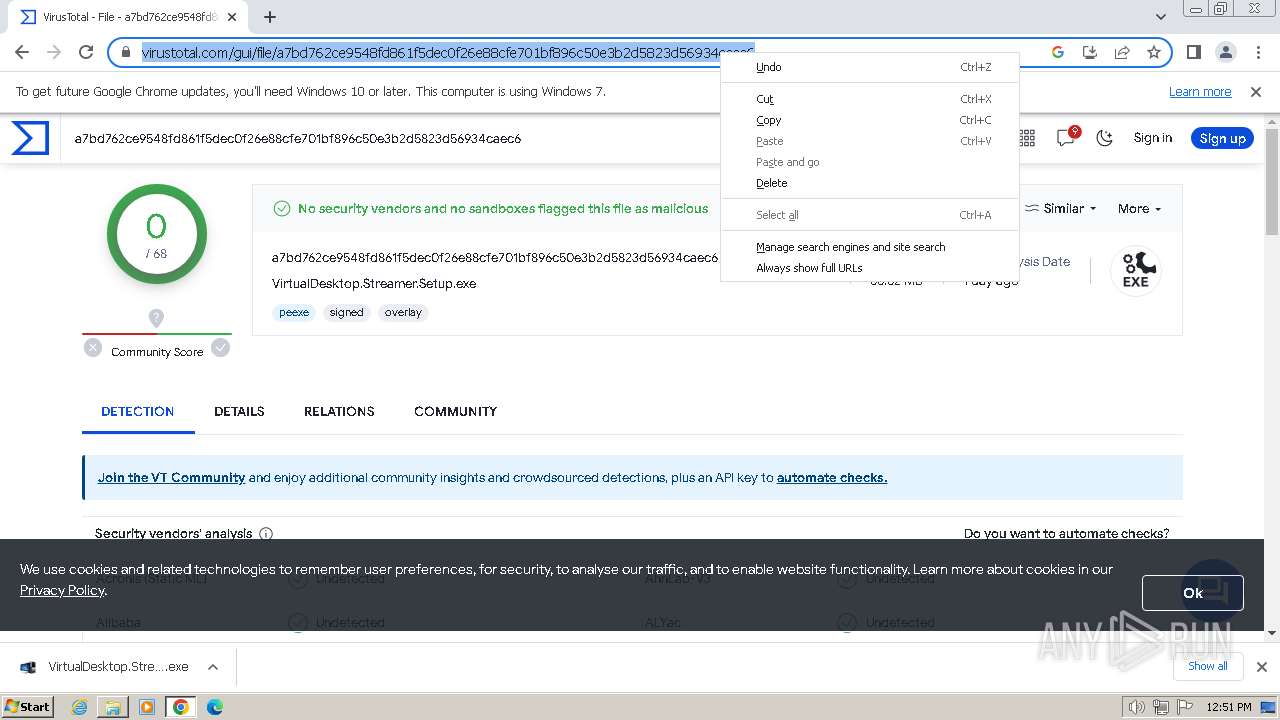This screenshot has height=720, width=1280.
Task: Choose Cut from the context menu
Action: pyautogui.click(x=870, y=99)
